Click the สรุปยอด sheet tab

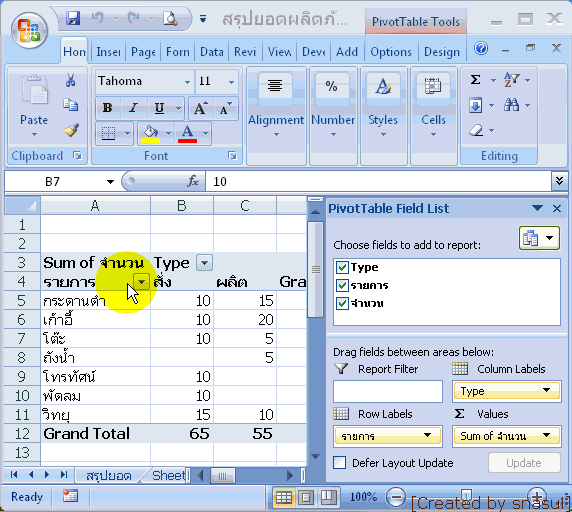tap(109, 475)
